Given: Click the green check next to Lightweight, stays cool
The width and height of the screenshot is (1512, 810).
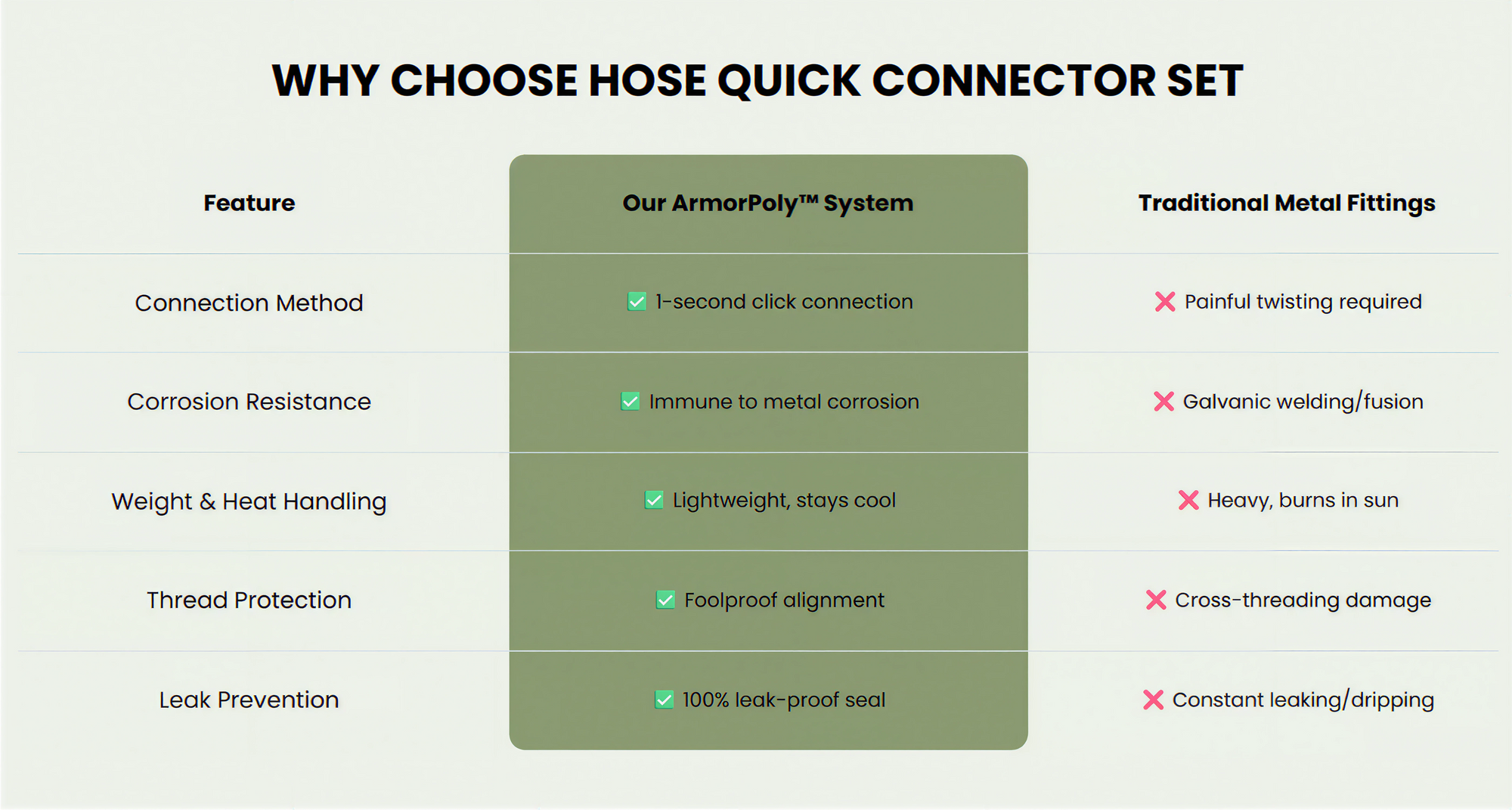Looking at the screenshot, I should (x=654, y=500).
